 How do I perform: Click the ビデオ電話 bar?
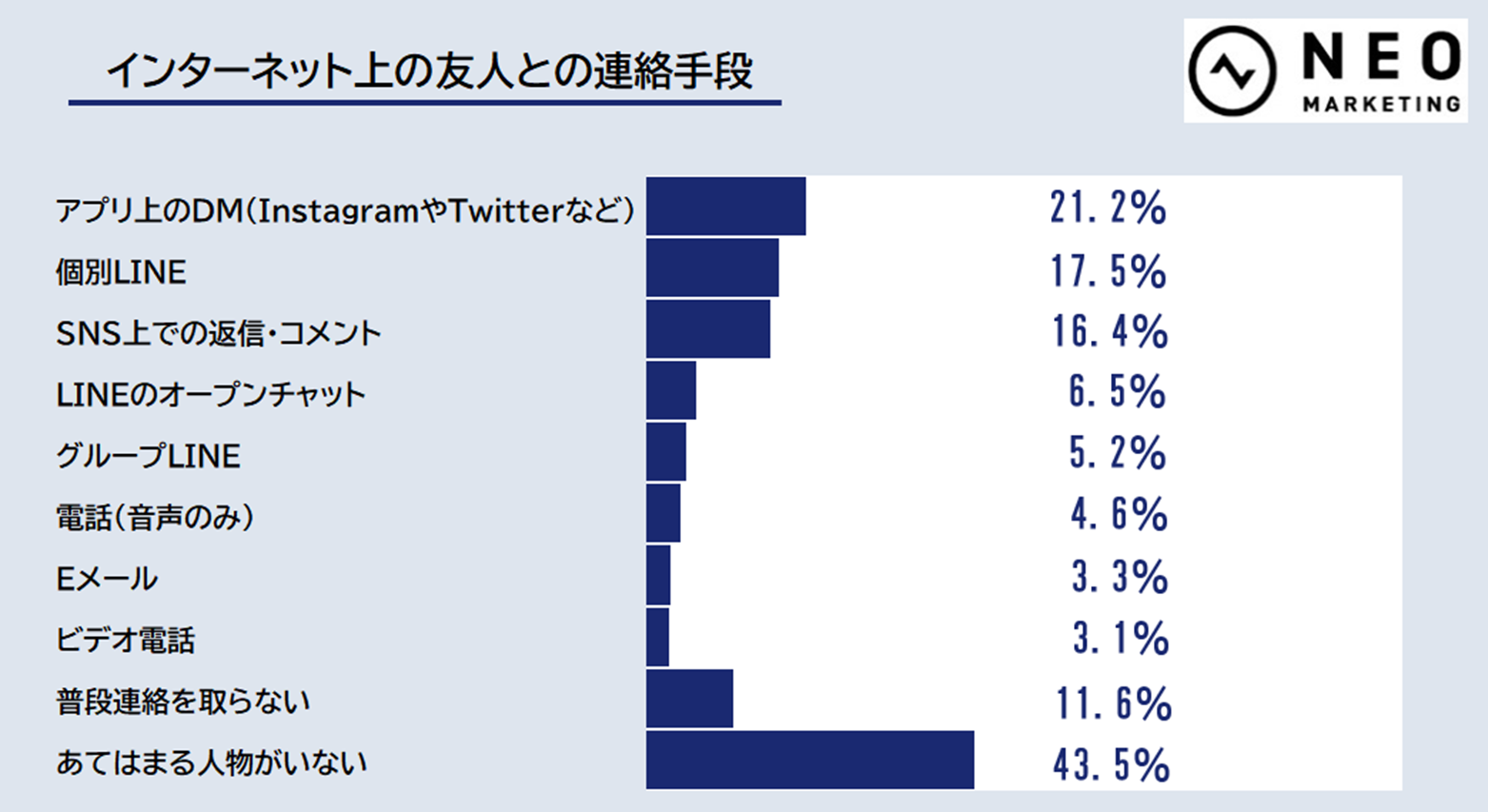tap(658, 637)
